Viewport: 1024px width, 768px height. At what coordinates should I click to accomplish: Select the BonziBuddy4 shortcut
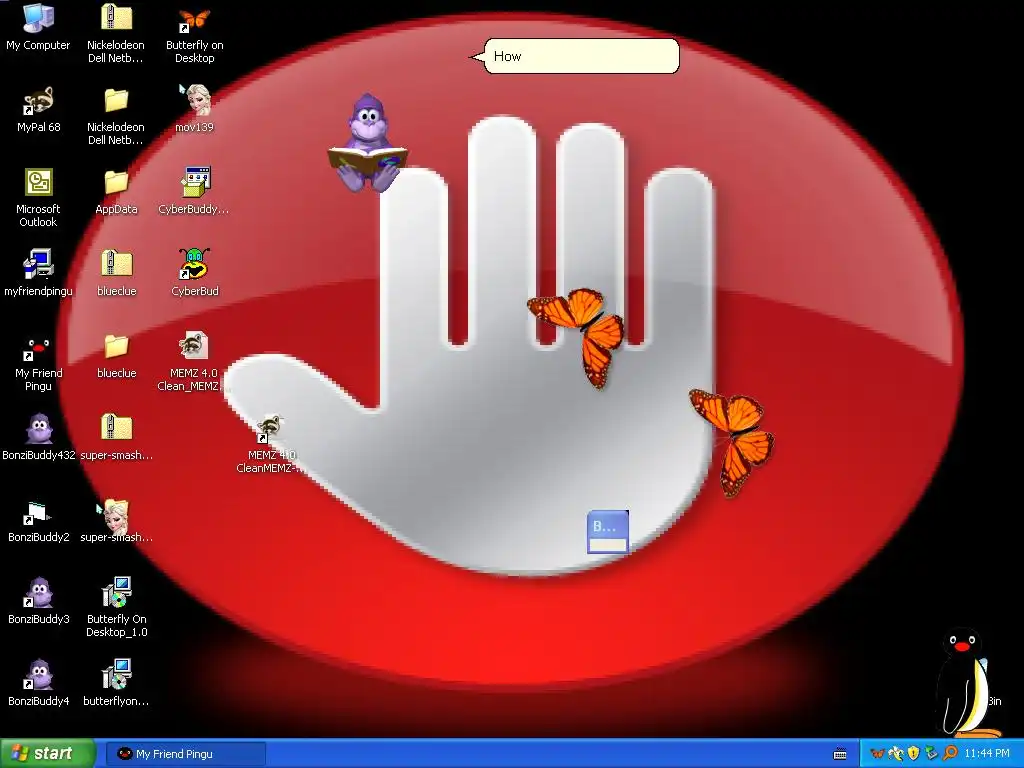click(x=38, y=683)
